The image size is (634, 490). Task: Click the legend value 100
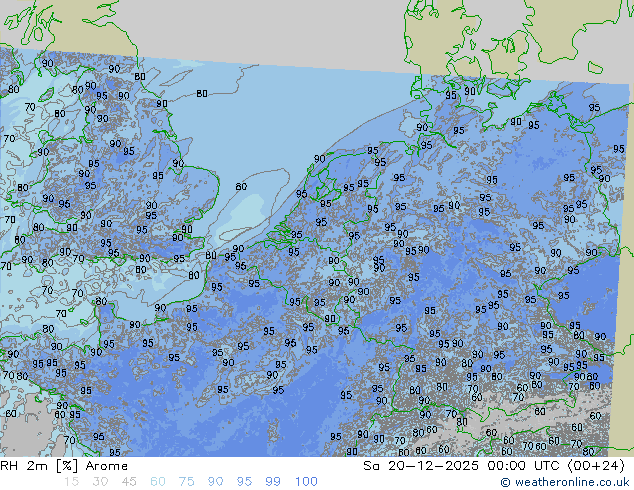[306, 482]
